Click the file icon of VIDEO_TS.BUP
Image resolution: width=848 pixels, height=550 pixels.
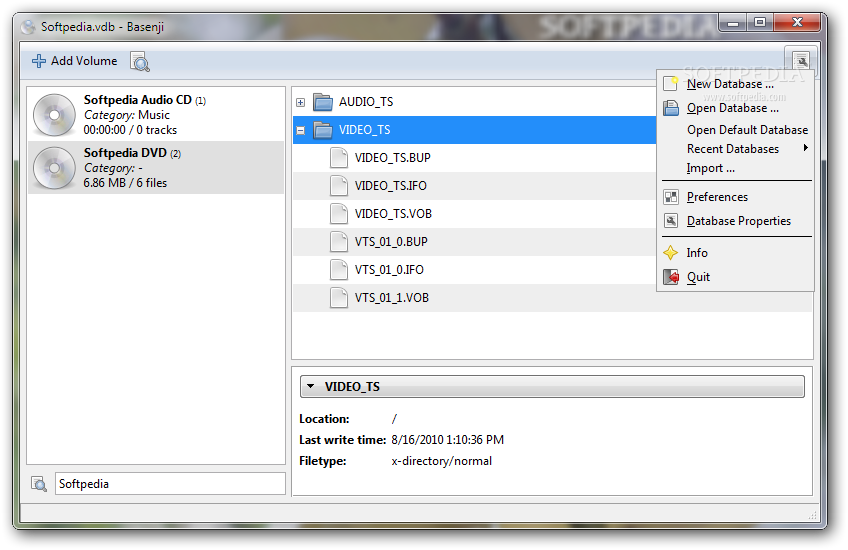(x=339, y=158)
